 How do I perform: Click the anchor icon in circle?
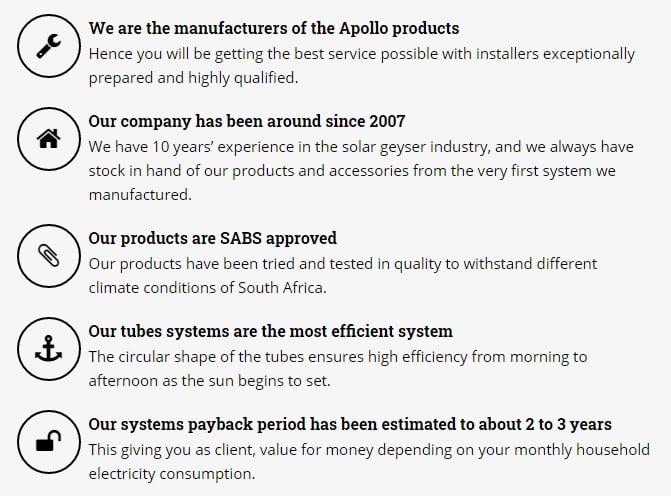49,349
